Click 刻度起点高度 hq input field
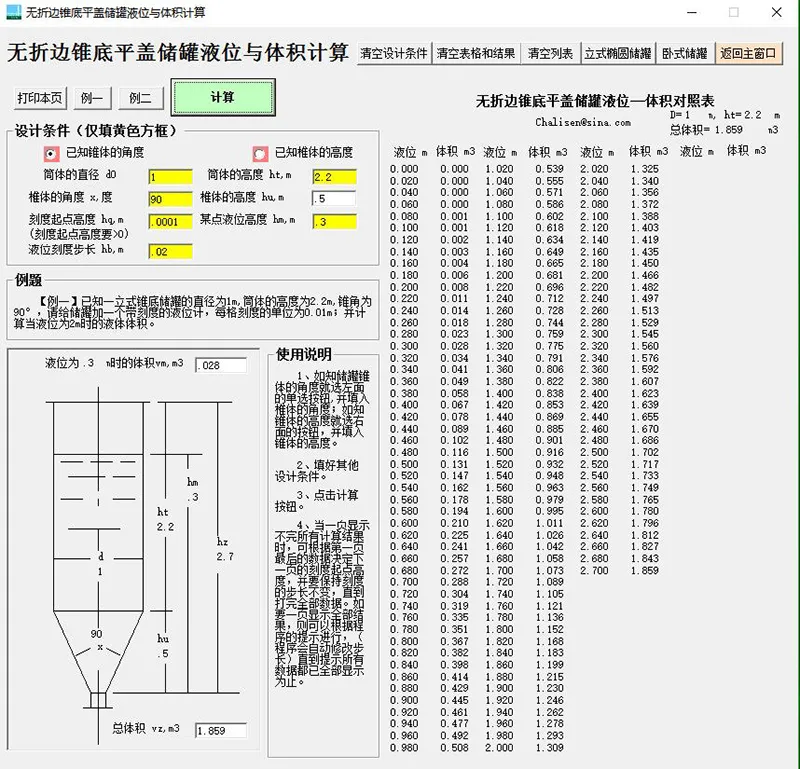Viewport: 800px width, 769px height. pos(170,221)
